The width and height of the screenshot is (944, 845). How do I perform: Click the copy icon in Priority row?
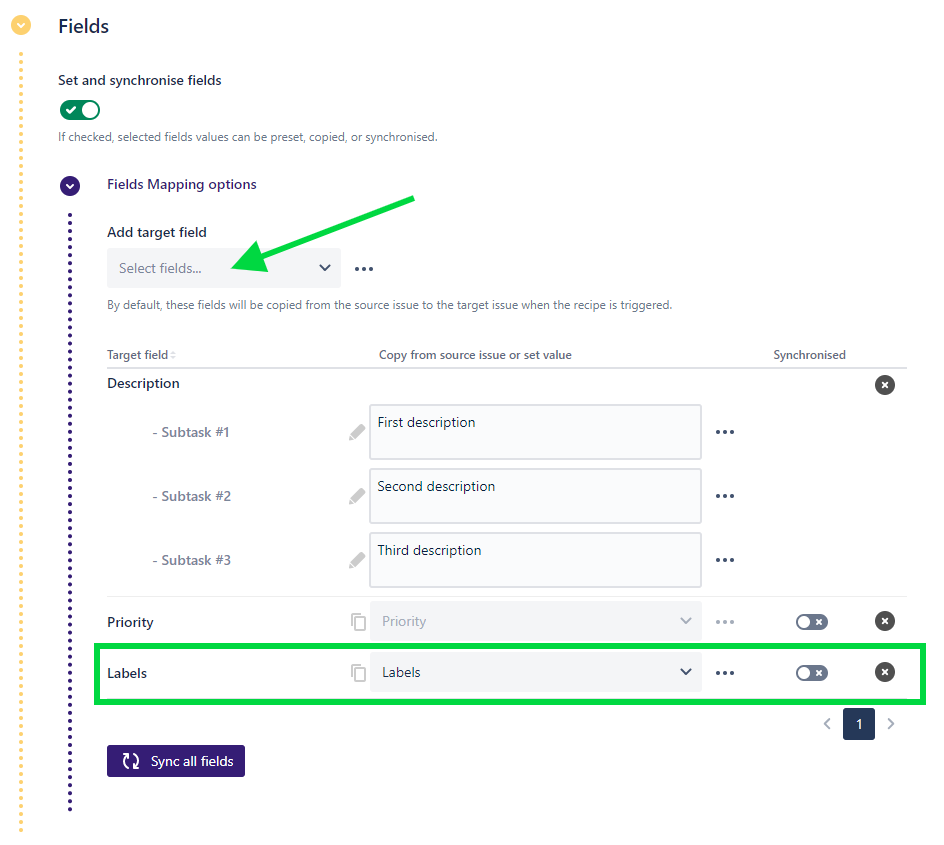[358, 622]
